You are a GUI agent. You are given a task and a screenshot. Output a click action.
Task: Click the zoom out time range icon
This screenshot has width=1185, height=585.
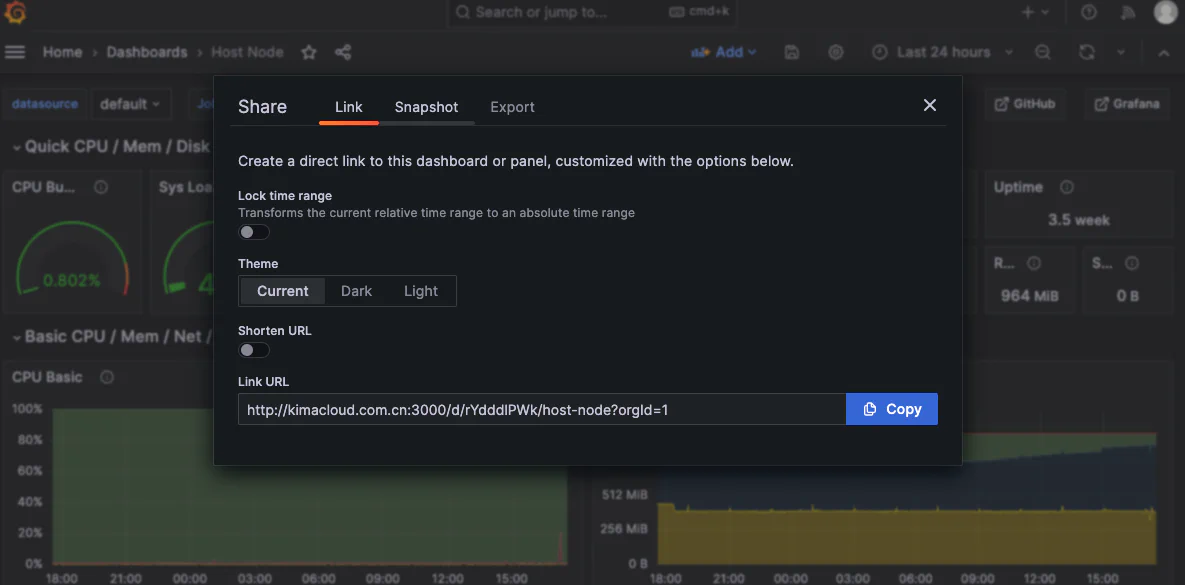[1043, 52]
